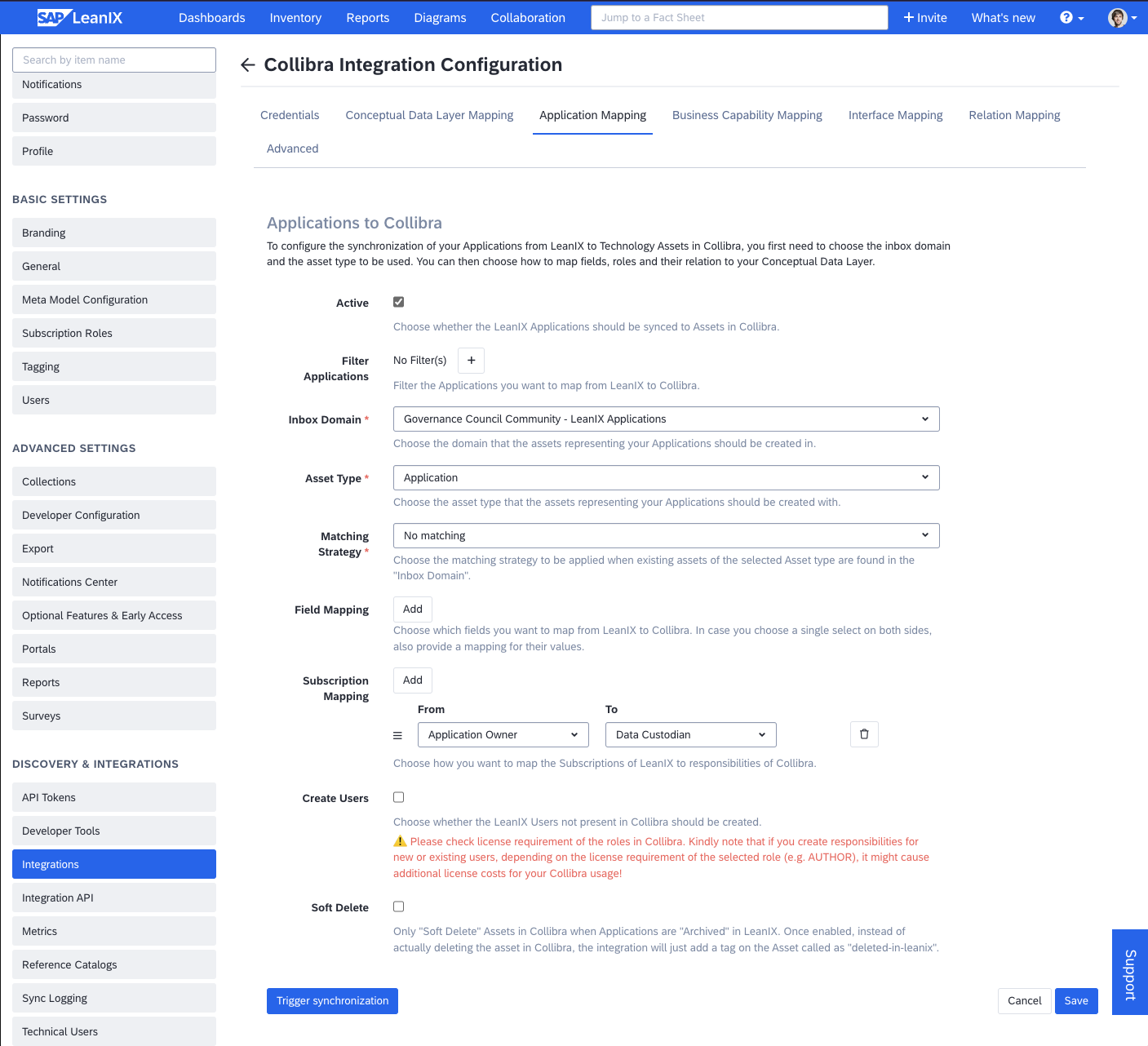Switch to the Credentials tab

[x=290, y=115]
